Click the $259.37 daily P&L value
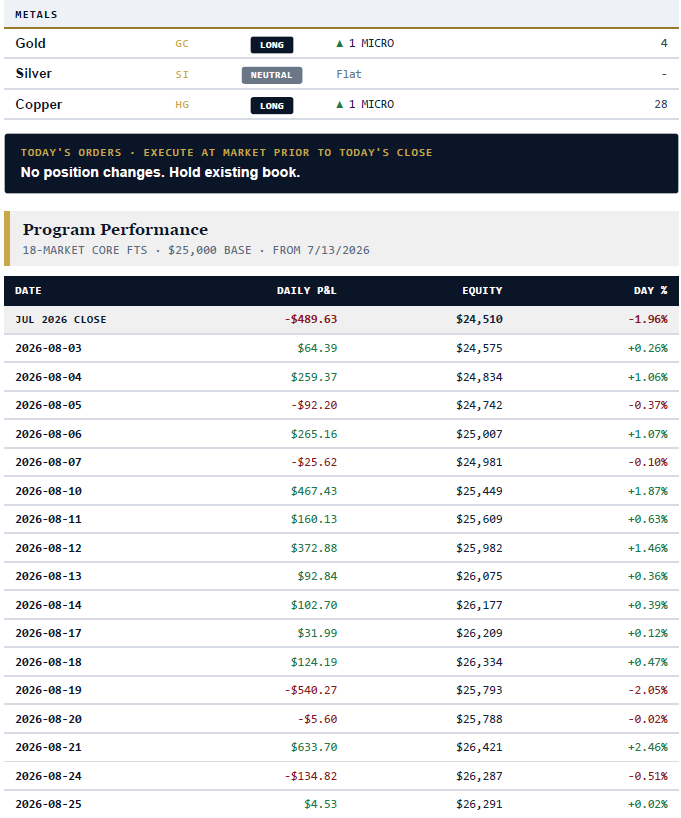 pyautogui.click(x=314, y=377)
